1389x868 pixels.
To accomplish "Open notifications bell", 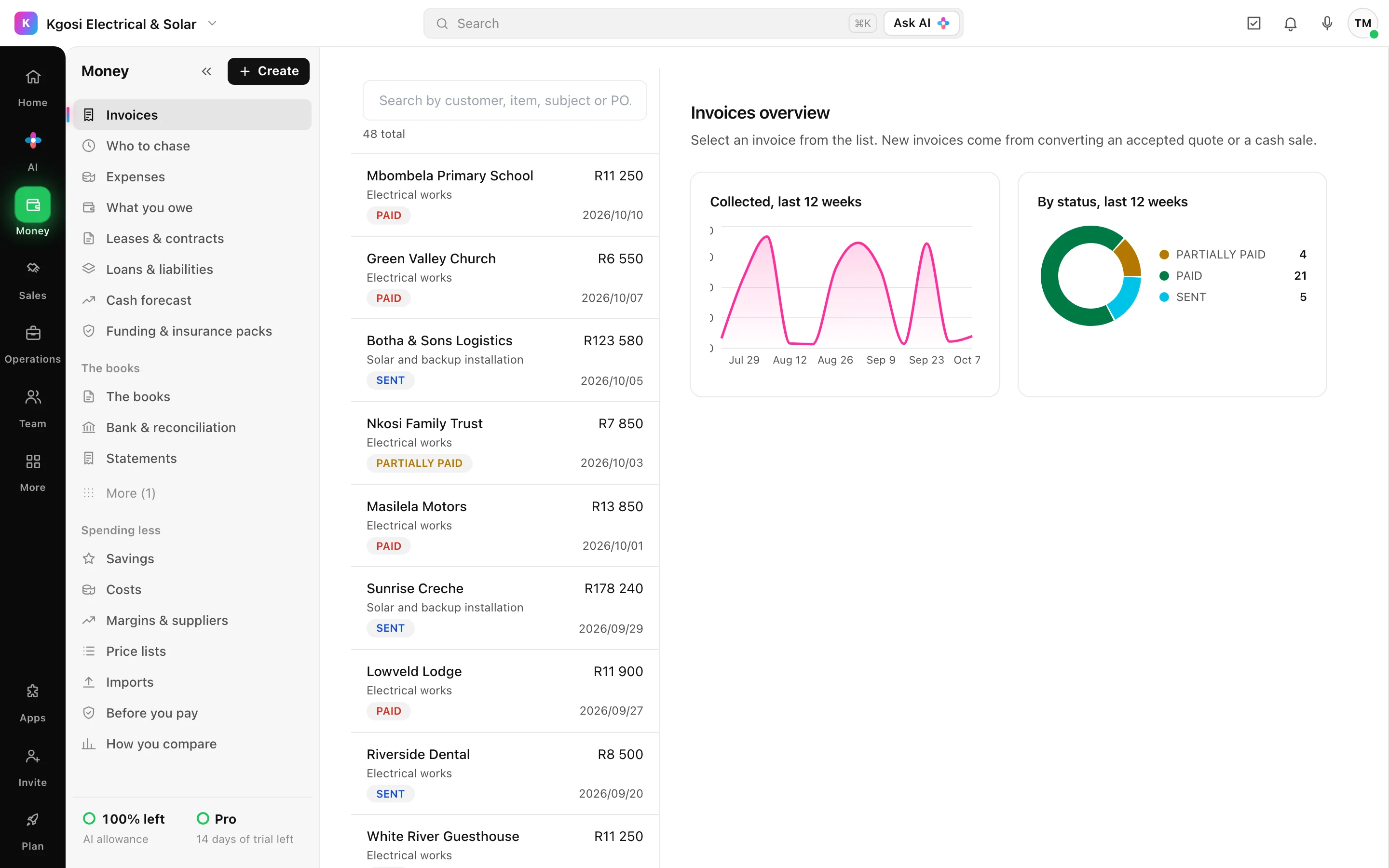I will 1290,24.
